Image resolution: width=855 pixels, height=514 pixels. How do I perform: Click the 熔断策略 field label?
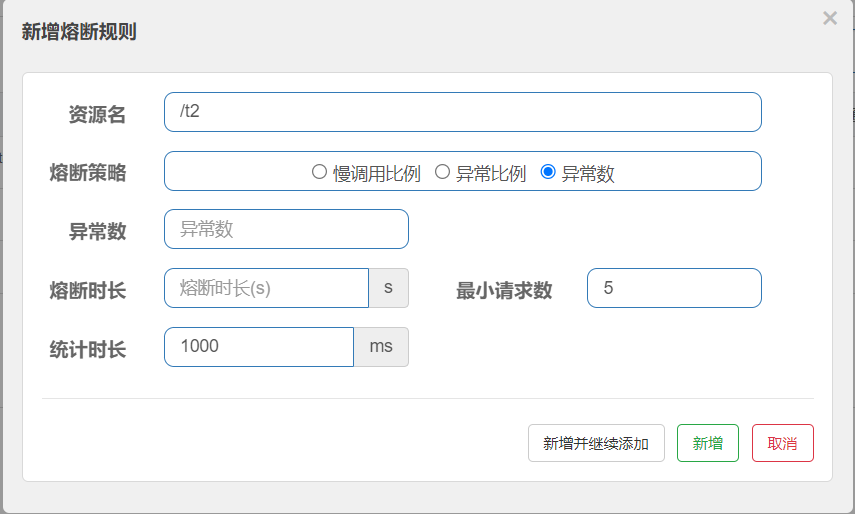(x=88, y=173)
